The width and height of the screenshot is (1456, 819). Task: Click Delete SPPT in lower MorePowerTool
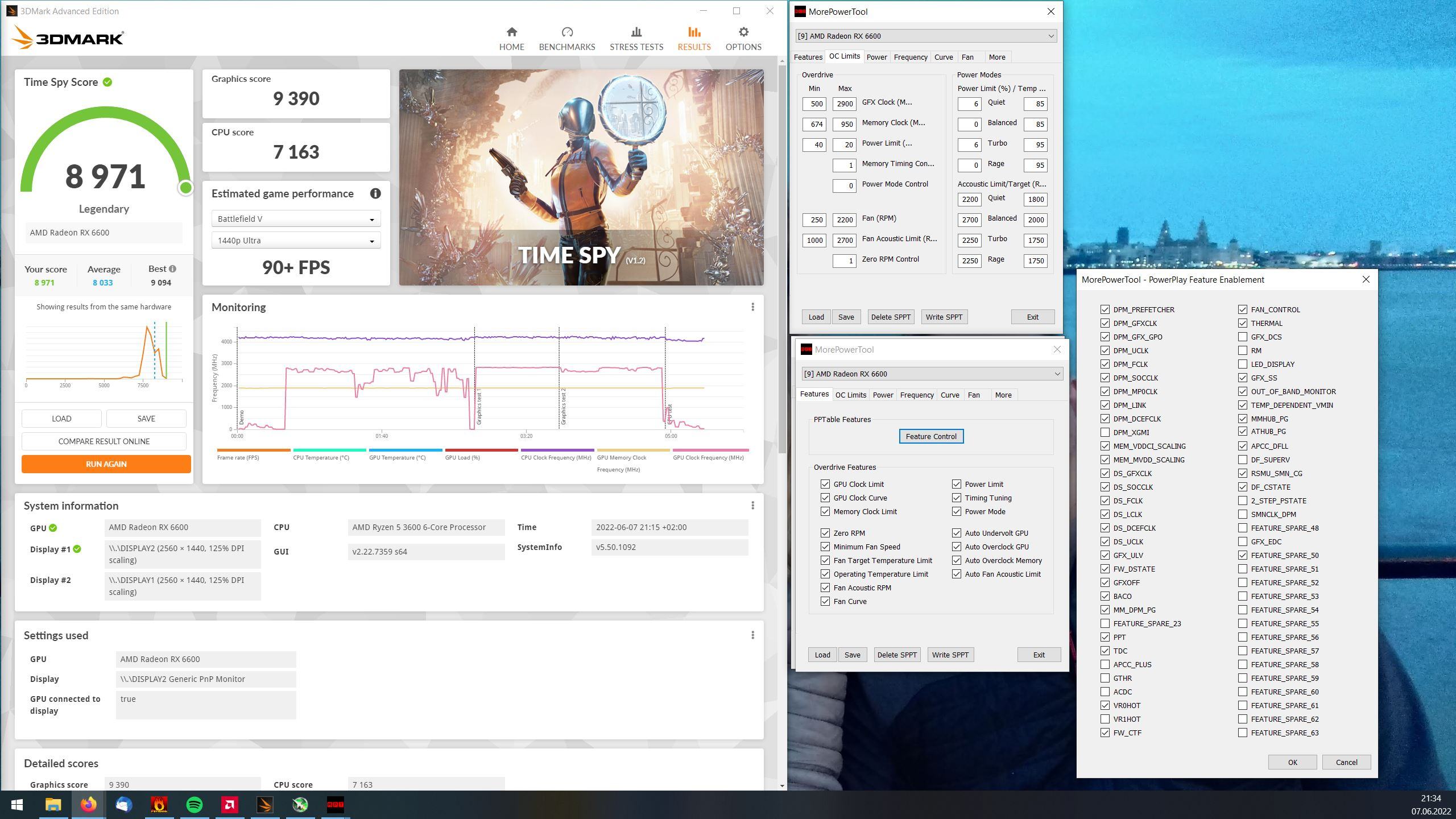pos(897,655)
